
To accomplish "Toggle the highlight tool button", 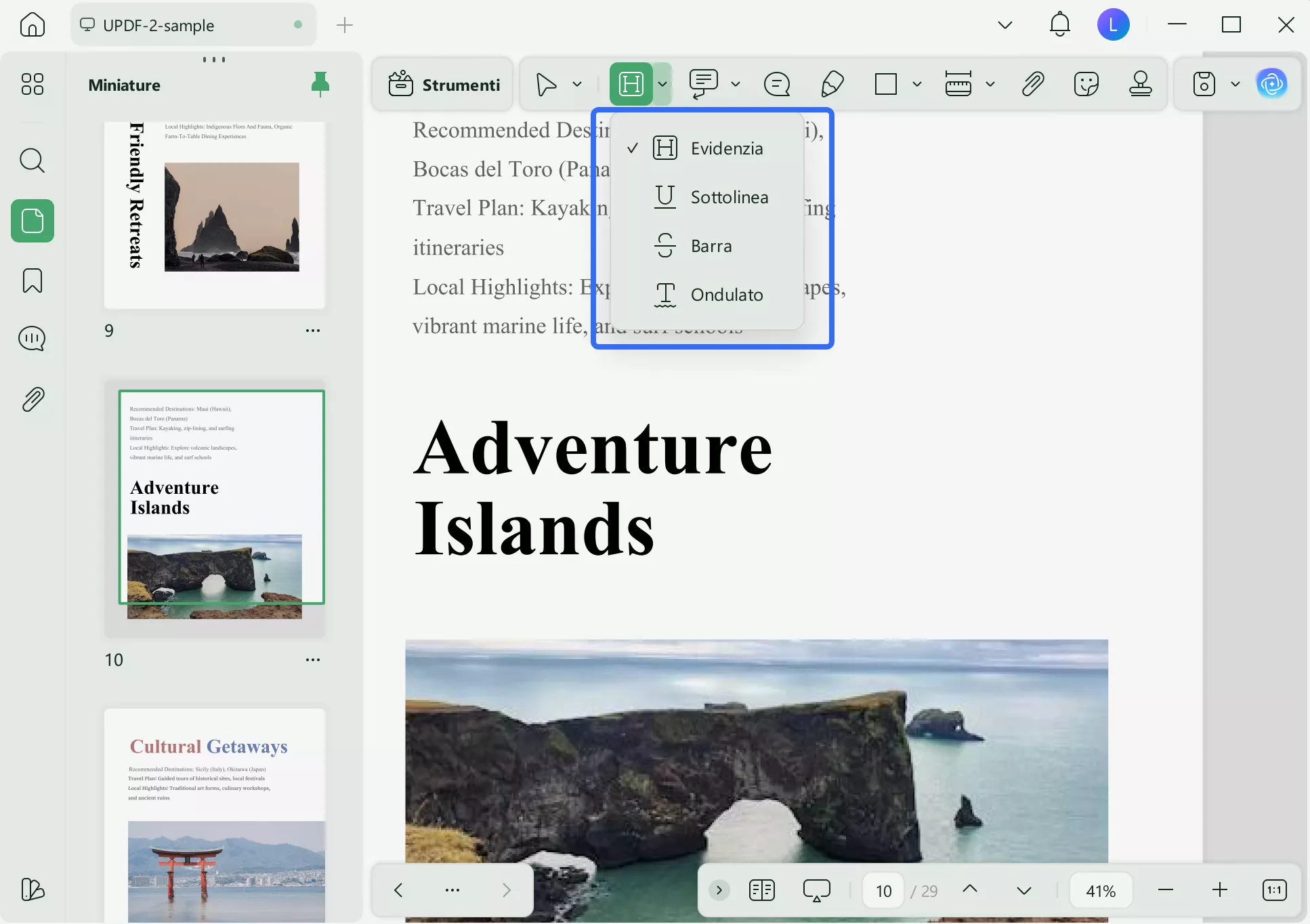I will 631,84.
